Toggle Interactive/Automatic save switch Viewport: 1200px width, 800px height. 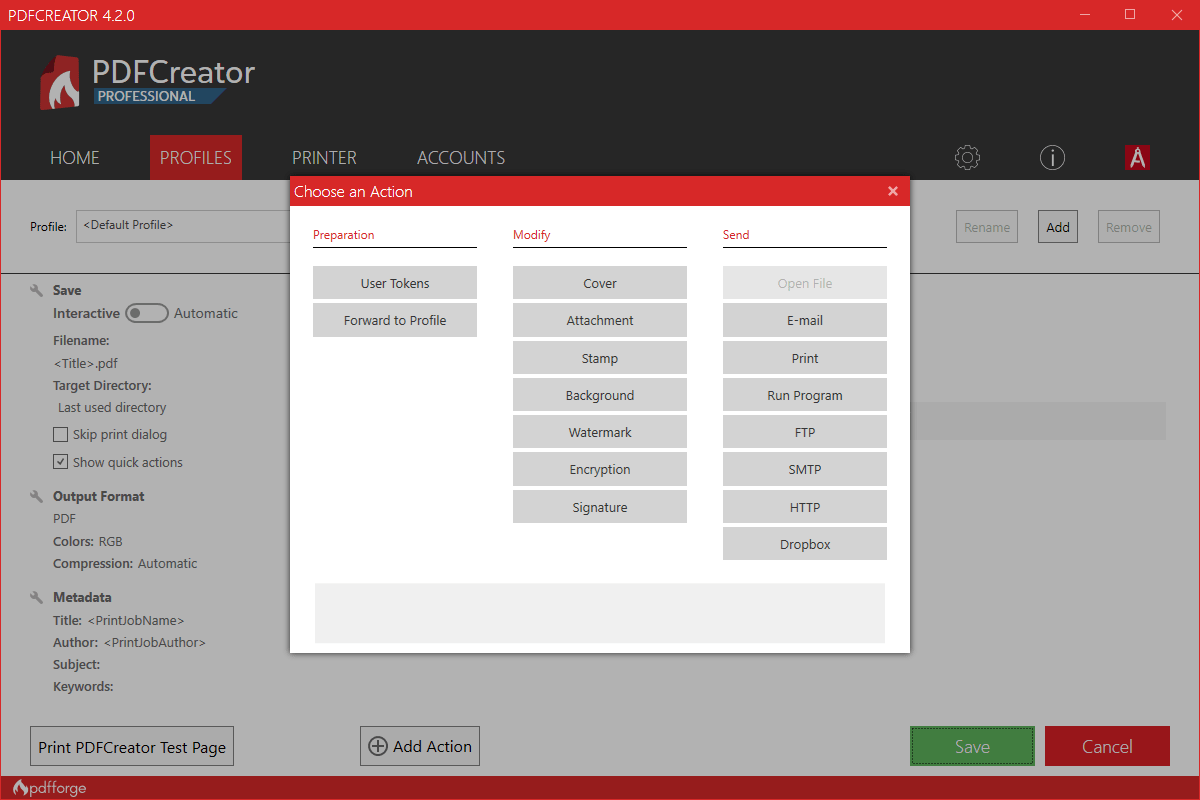(147, 313)
